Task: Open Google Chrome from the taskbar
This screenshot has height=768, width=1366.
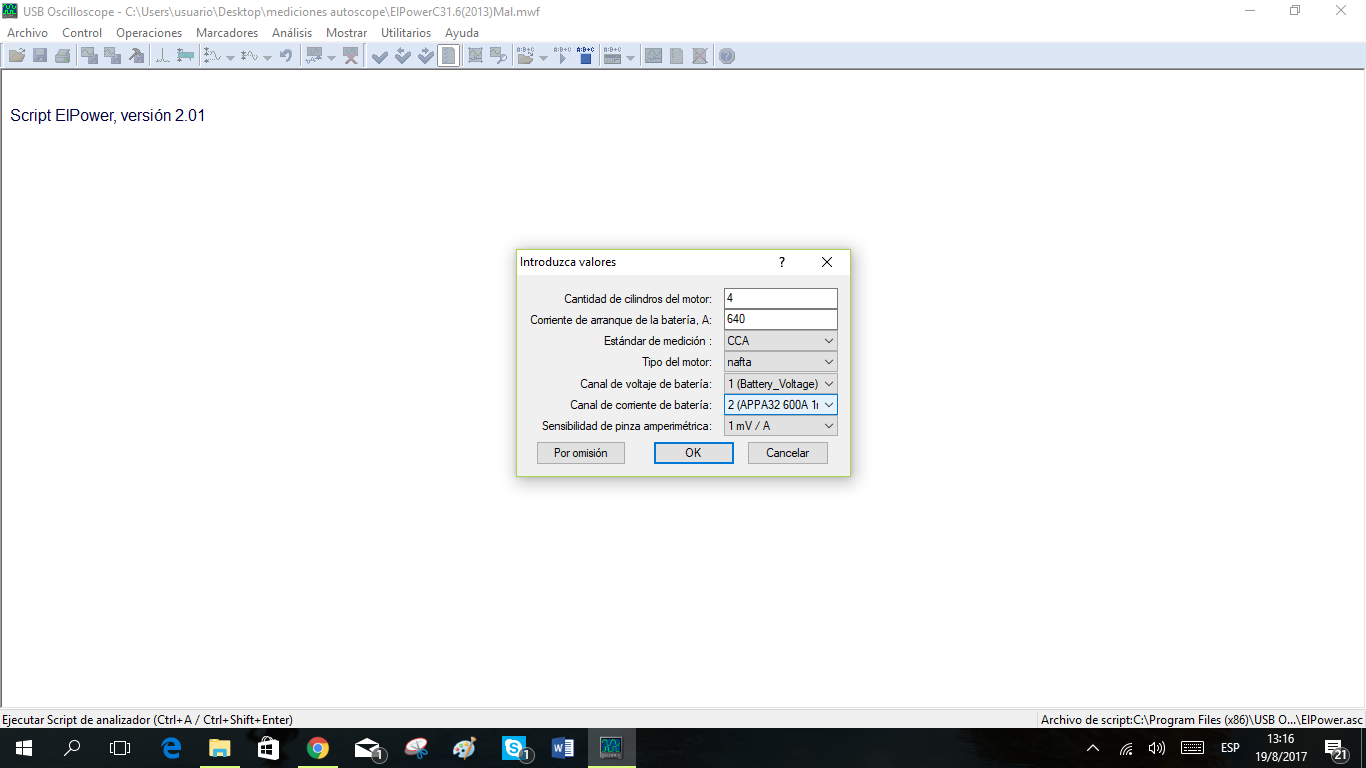Action: click(318, 748)
